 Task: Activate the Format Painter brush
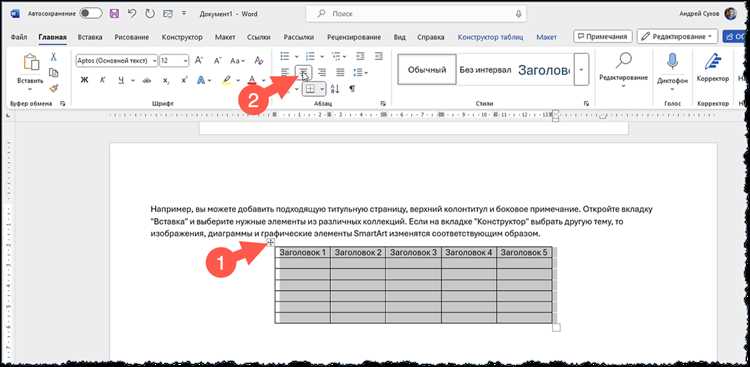54,89
